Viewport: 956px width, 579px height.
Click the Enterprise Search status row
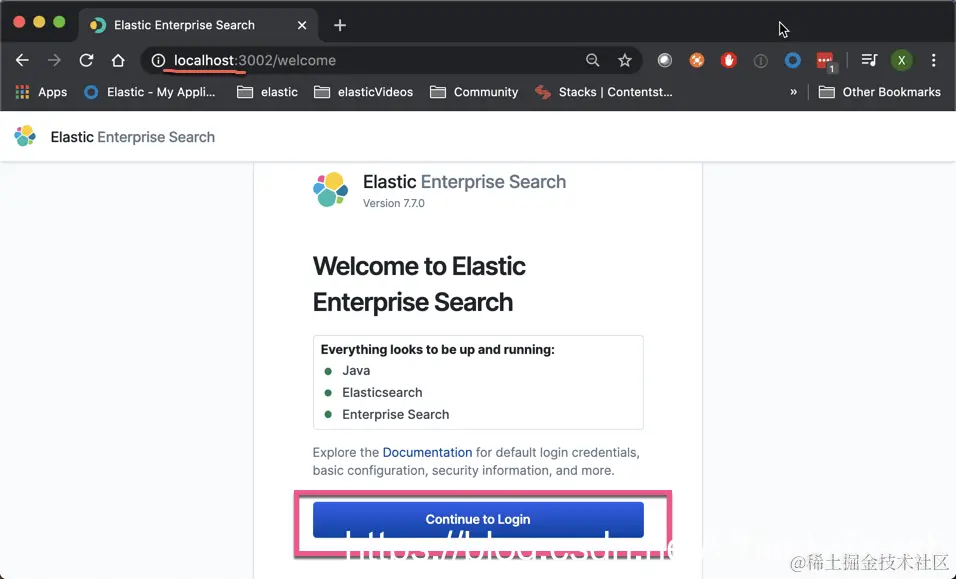tap(387, 414)
